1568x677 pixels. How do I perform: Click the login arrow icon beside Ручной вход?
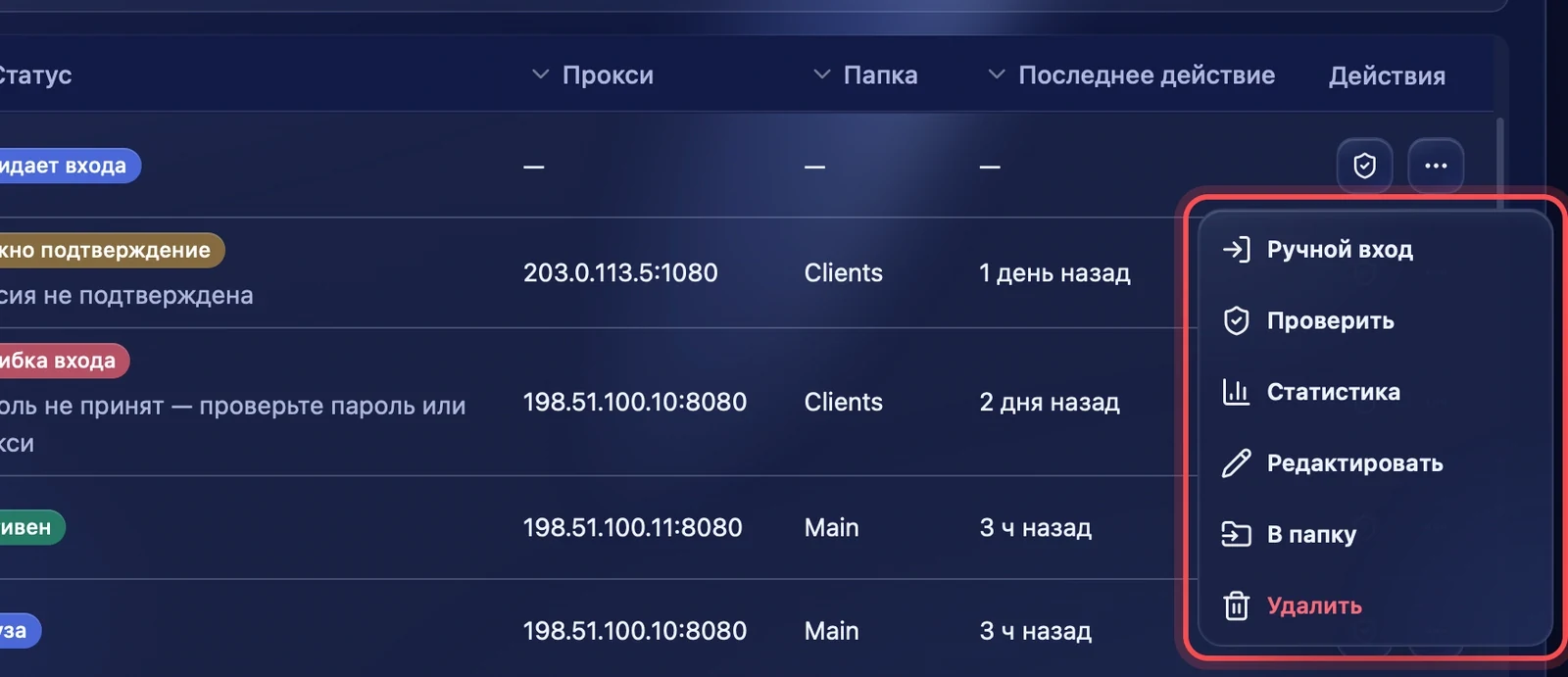point(1236,249)
